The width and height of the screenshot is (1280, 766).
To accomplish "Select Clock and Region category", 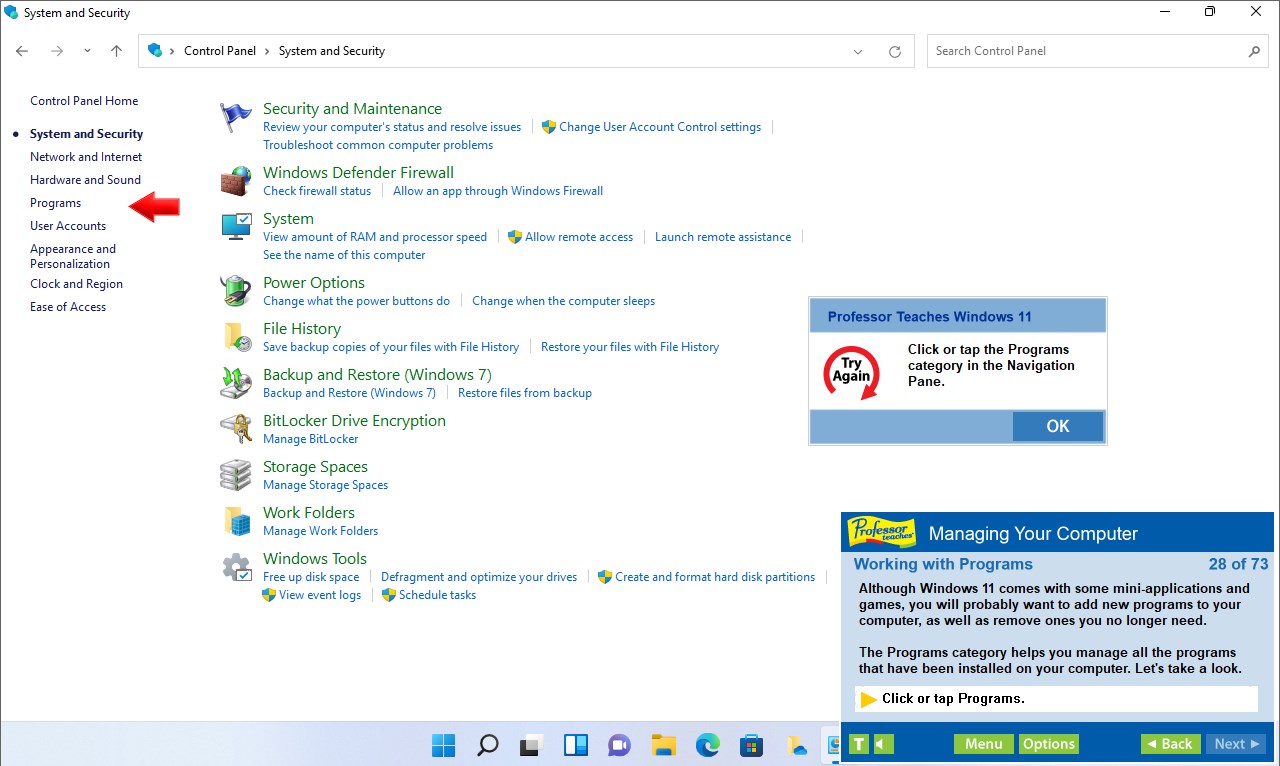I will pos(76,284).
